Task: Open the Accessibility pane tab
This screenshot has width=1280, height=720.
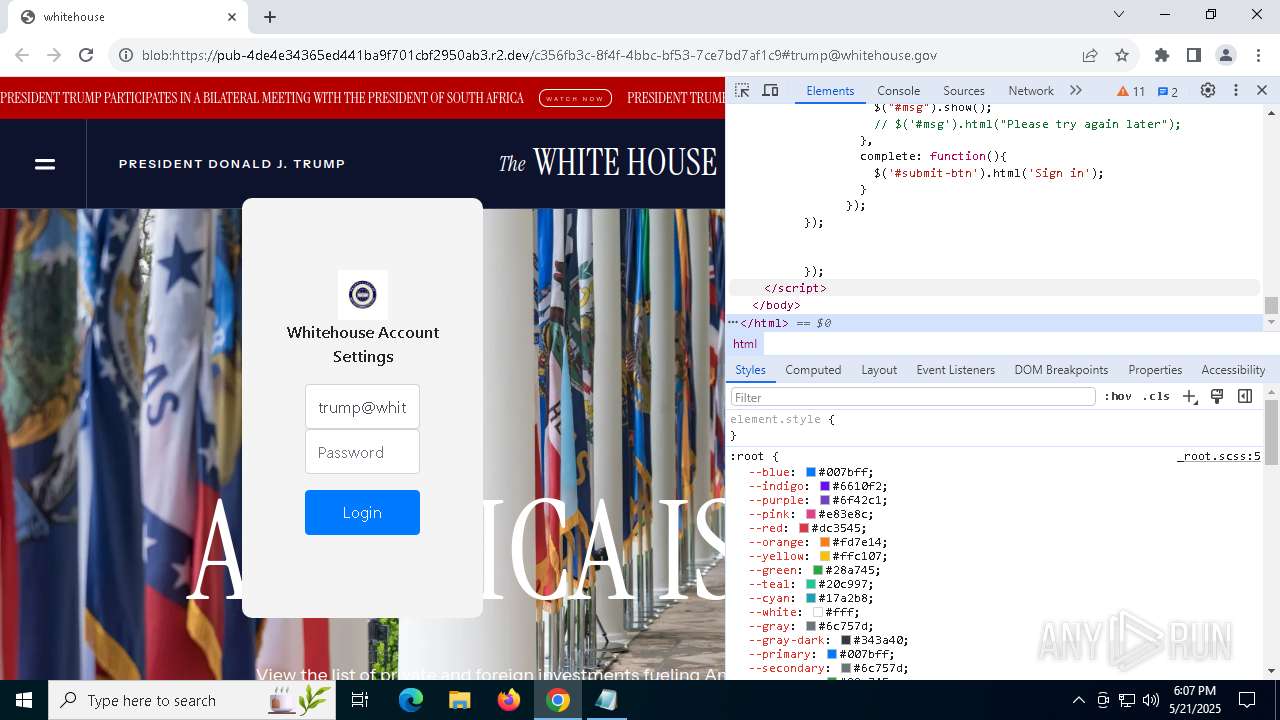Action: point(1233,369)
